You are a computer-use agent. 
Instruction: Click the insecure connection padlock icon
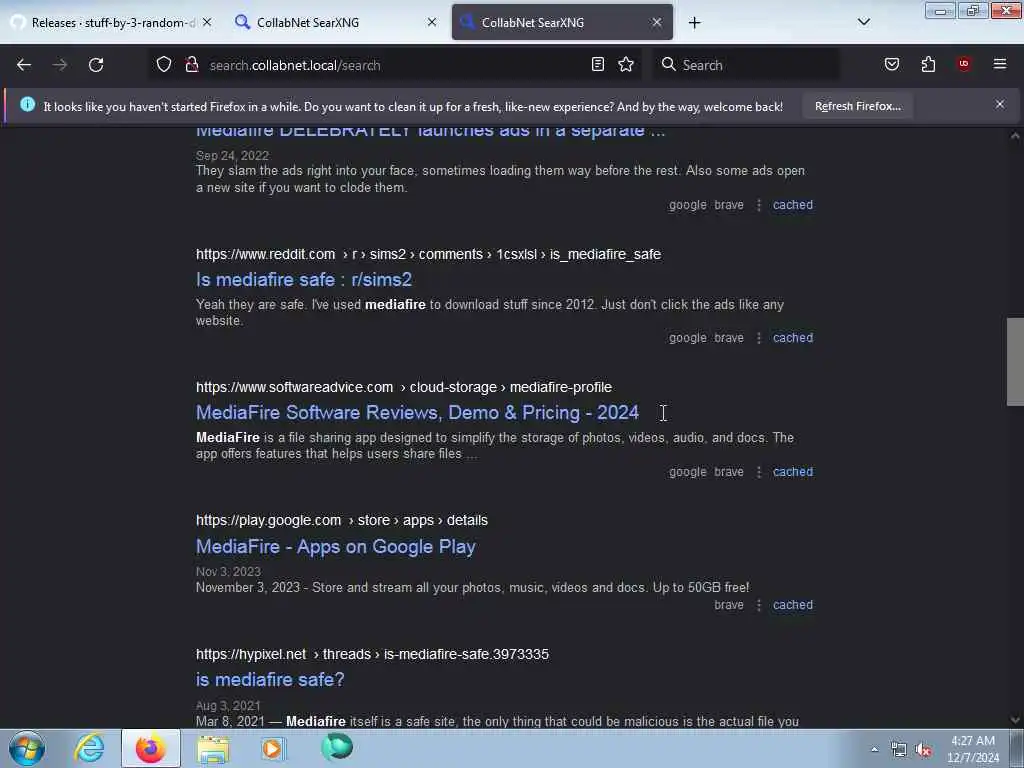191,64
